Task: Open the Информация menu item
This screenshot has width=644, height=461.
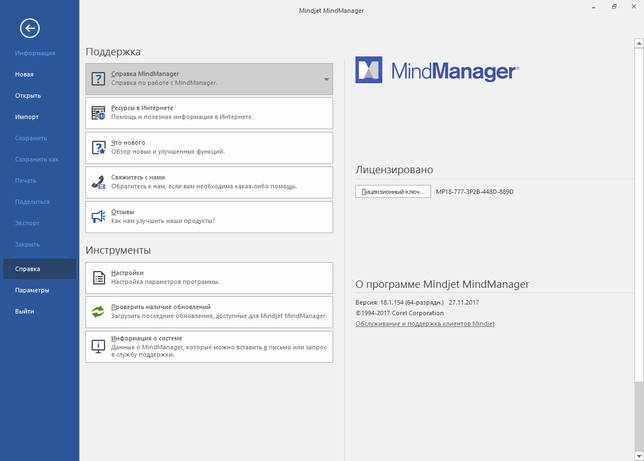Action: pos(35,53)
